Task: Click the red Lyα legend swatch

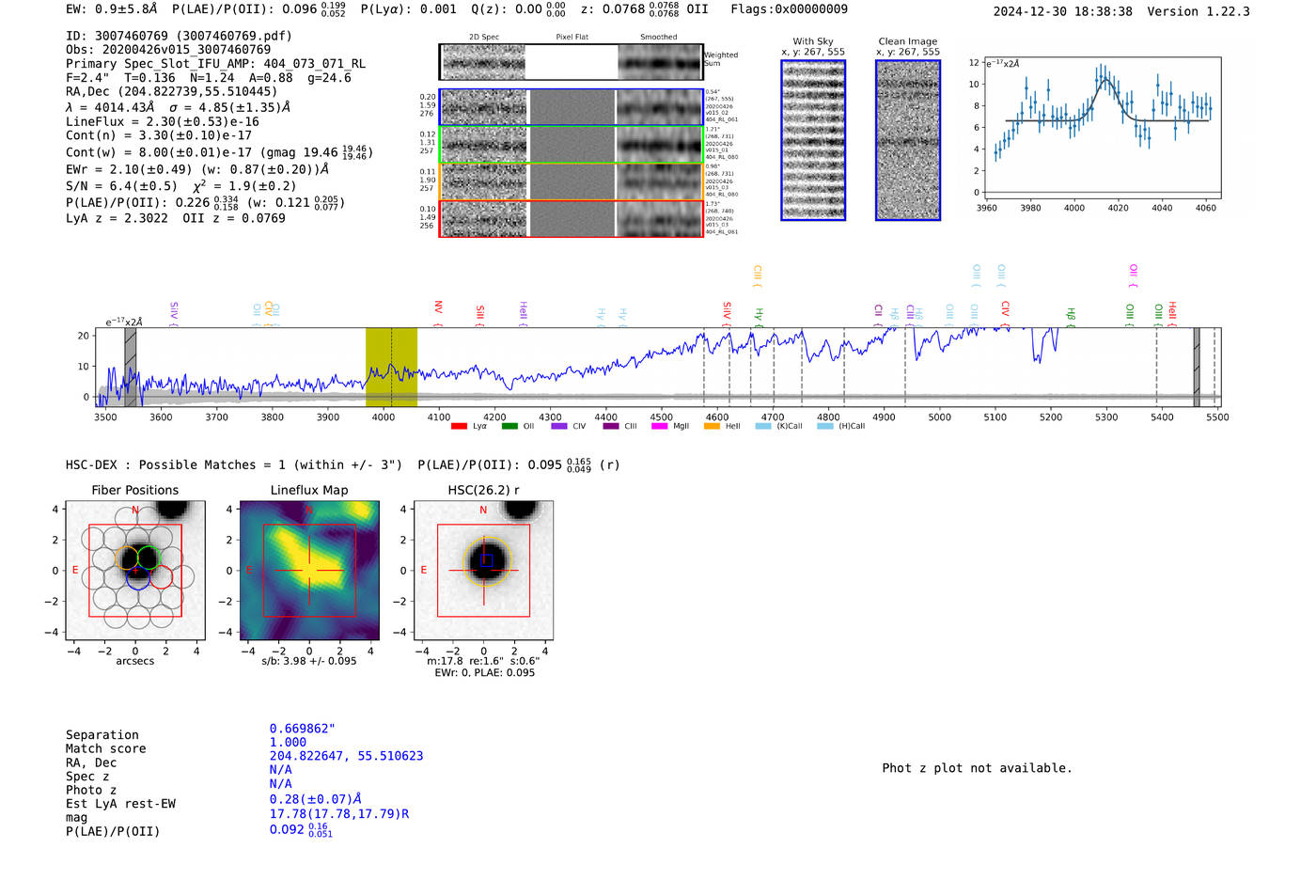Action: click(x=459, y=426)
